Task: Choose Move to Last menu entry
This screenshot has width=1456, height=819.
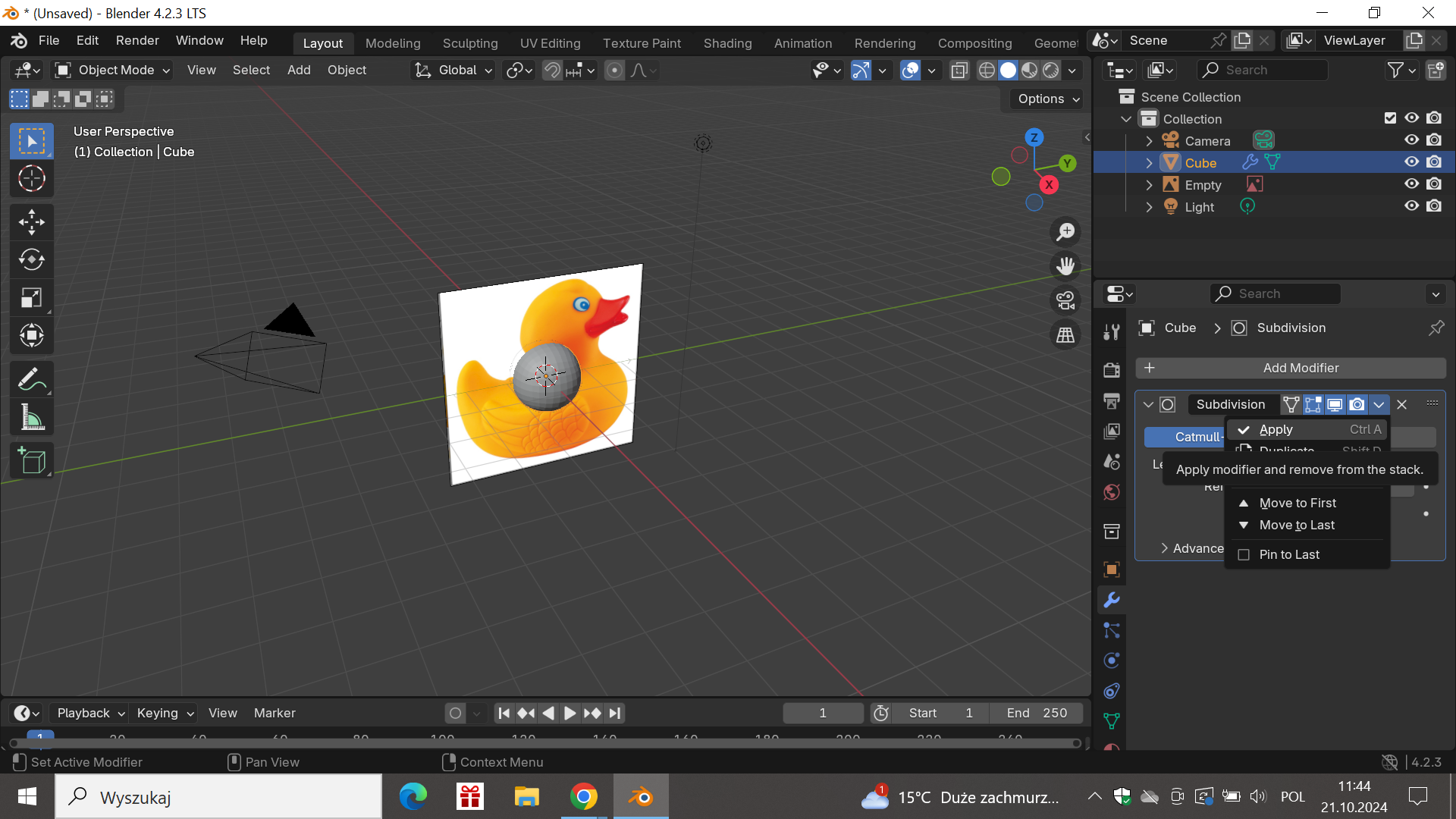Action: [1307, 526]
